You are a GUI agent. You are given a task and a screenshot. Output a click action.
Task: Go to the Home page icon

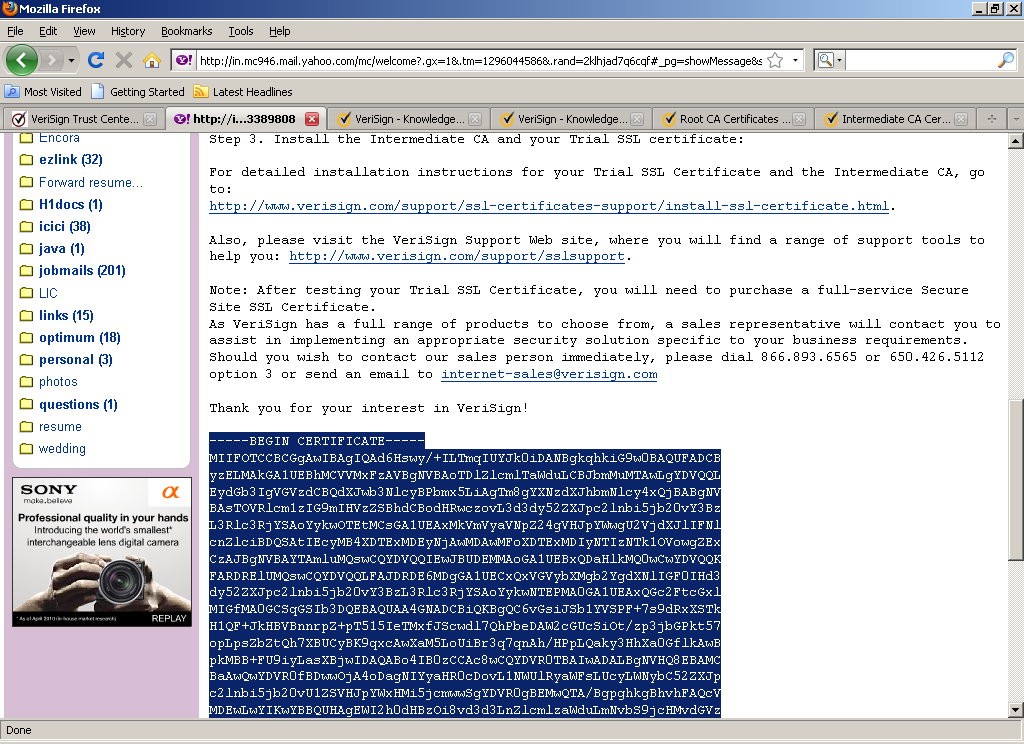pyautogui.click(x=152, y=61)
